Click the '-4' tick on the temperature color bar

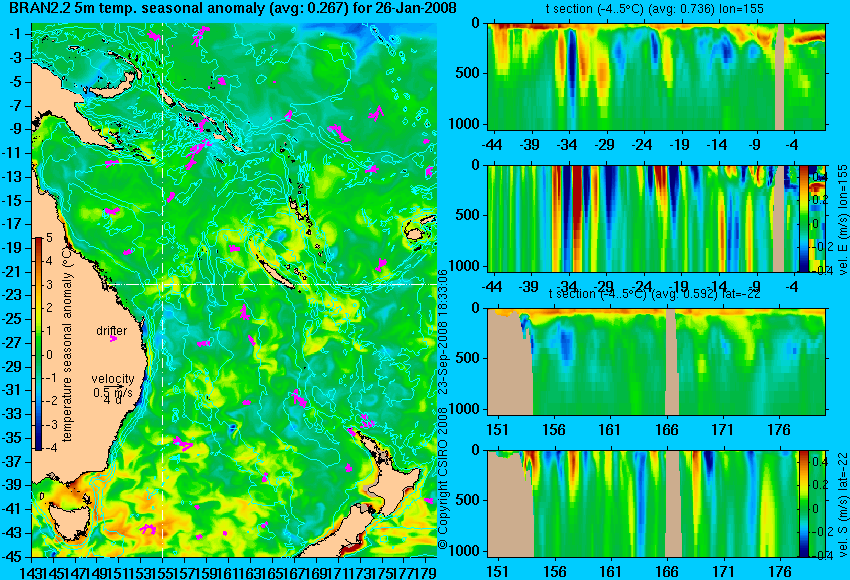(x=50, y=448)
